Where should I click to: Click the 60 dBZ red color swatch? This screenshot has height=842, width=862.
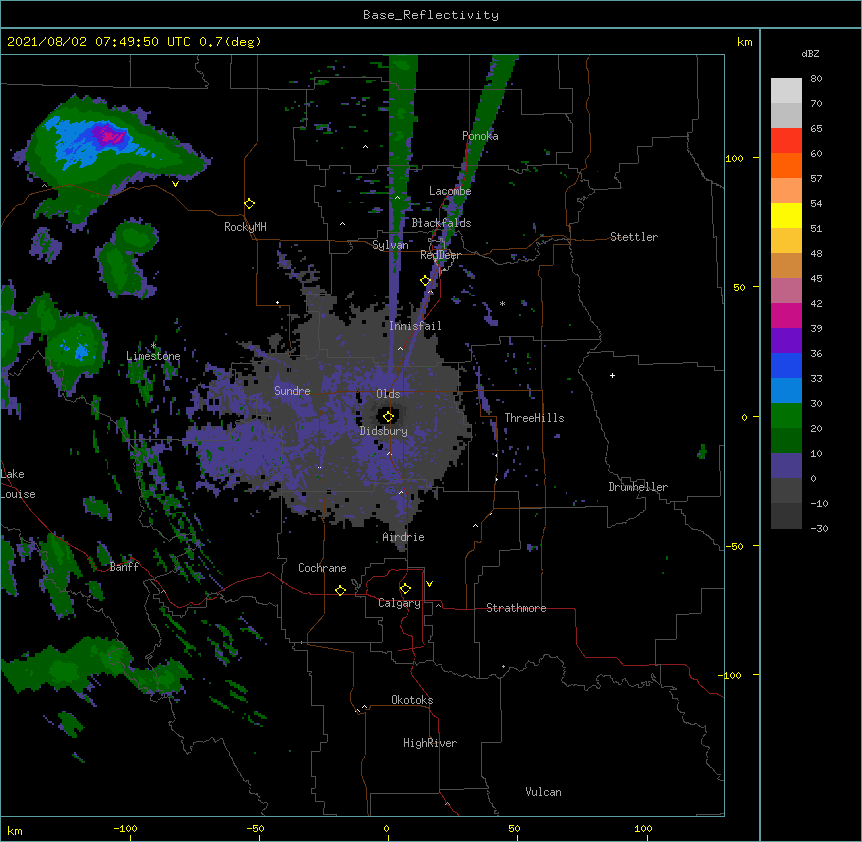point(786,141)
